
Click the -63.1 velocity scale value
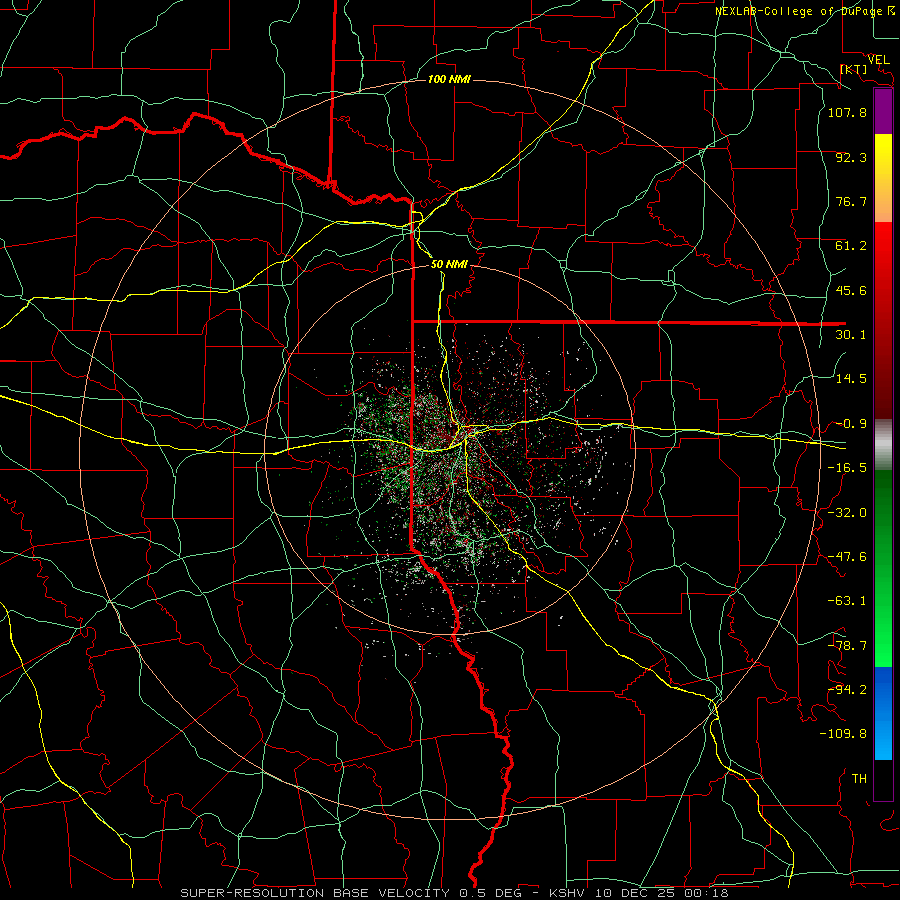pyautogui.click(x=847, y=601)
